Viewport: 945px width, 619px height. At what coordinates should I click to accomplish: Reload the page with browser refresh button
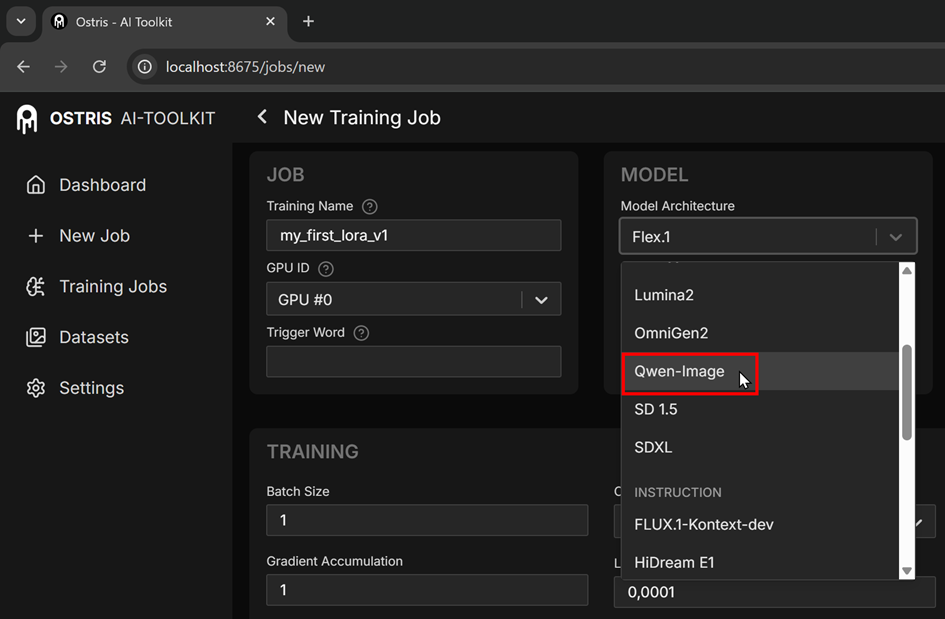tap(99, 67)
